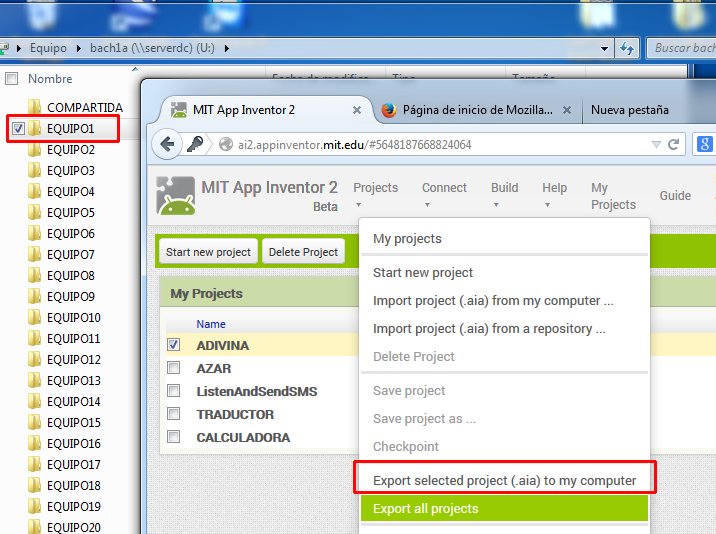The image size is (716, 534).
Task: Click the EQUIPO7 folder icon
Action: pos(34,254)
